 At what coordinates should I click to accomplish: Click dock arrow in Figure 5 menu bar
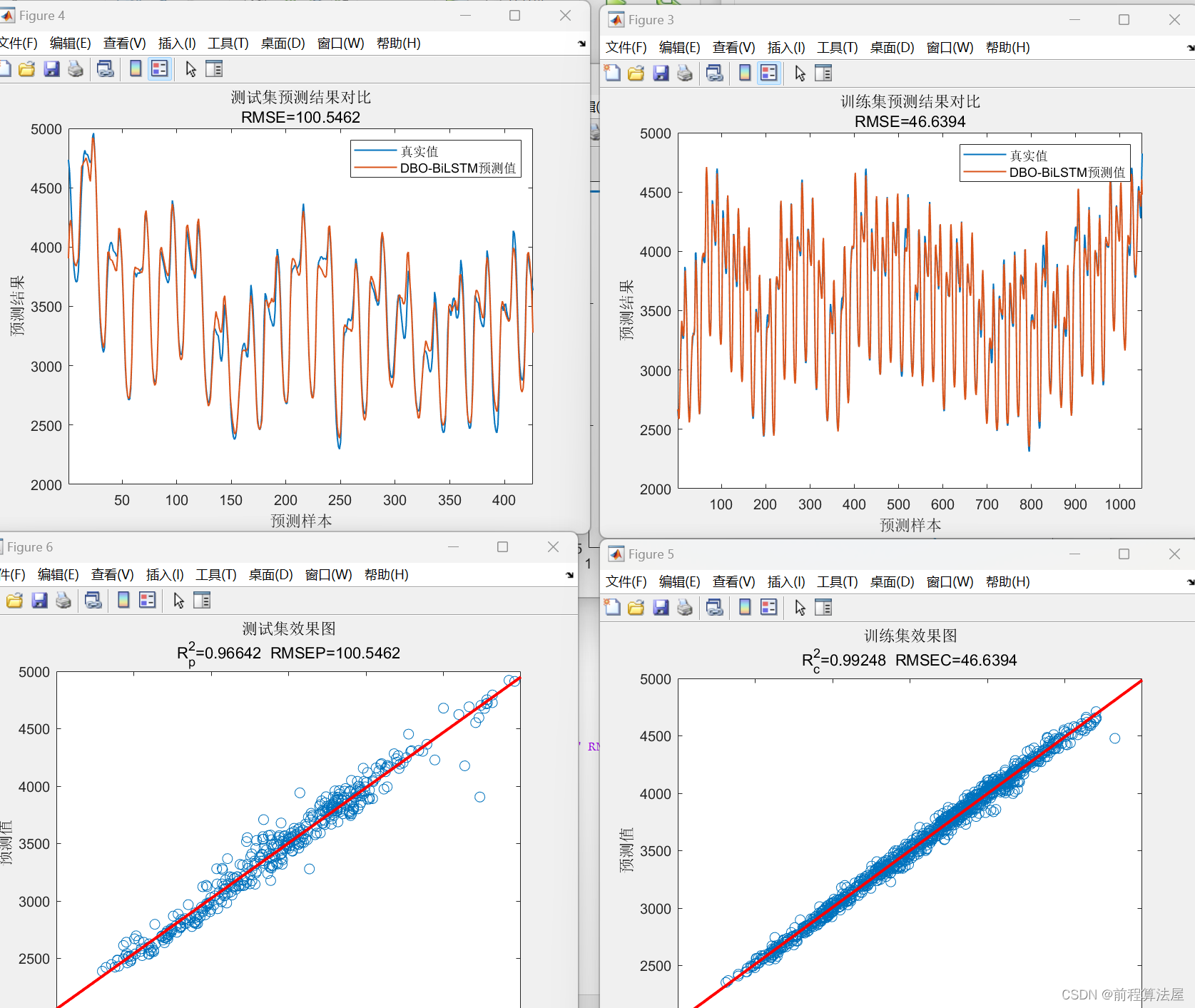point(1190,582)
